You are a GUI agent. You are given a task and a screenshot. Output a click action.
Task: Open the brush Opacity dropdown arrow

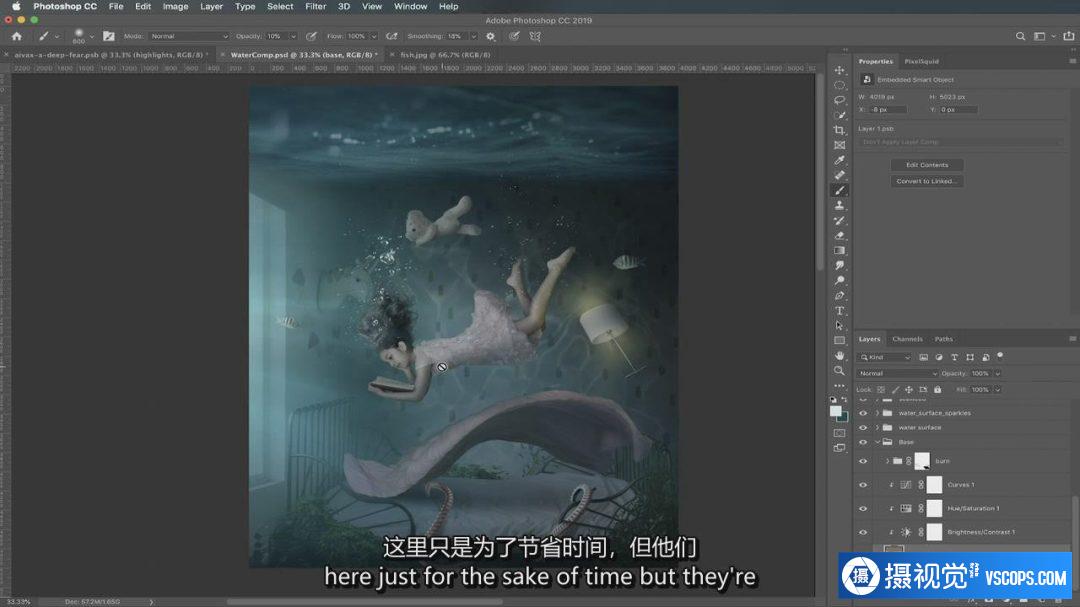click(293, 37)
